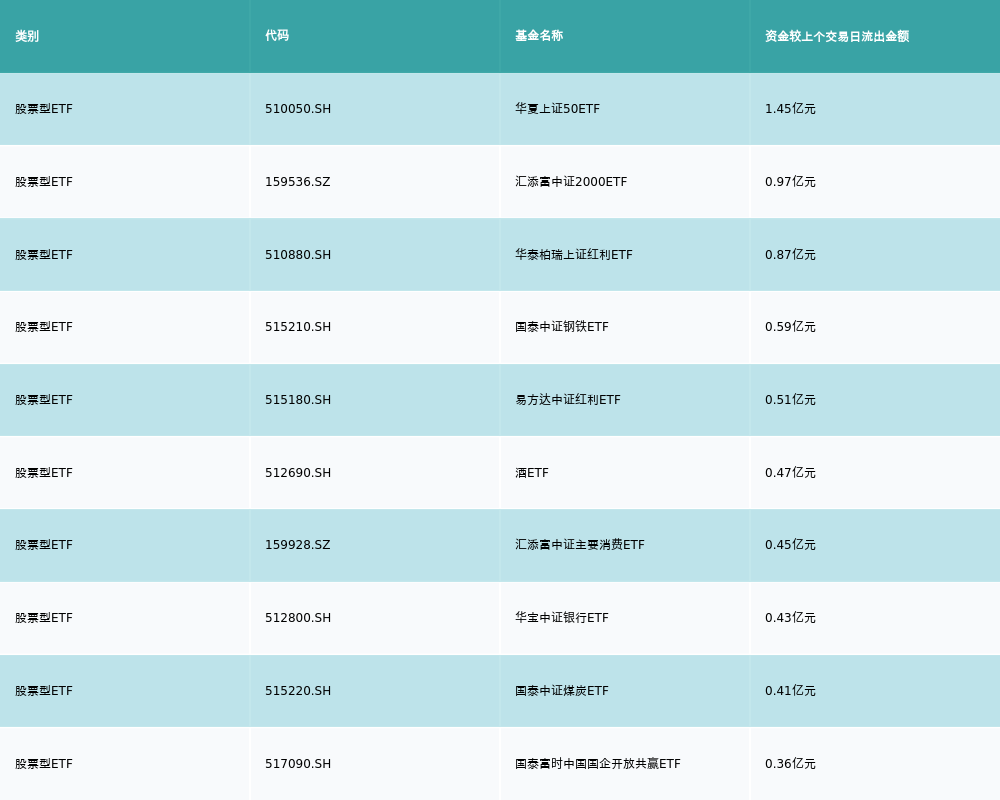
Task: Click 股票型ETF in the 512690.SH row
Action: point(44,473)
